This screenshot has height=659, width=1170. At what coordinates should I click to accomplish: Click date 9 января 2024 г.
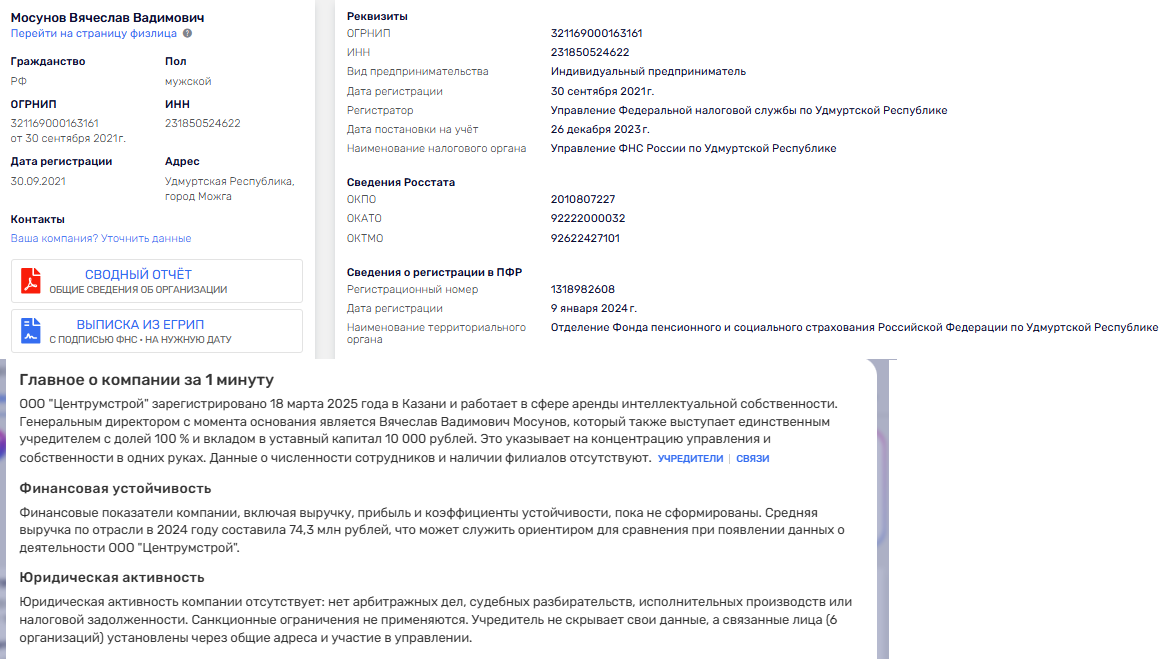click(594, 308)
